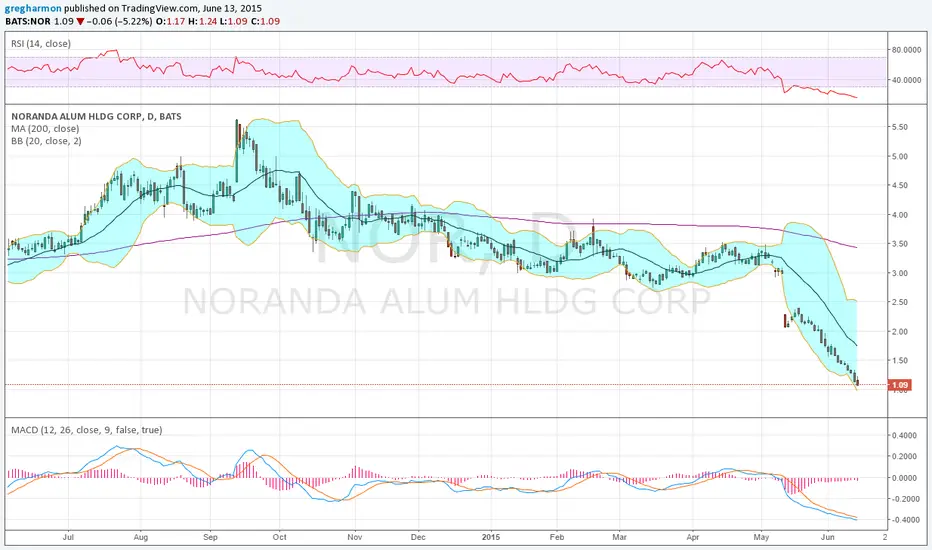Click the Oct label on the time axis
The height and width of the screenshot is (550, 932).
(x=279, y=537)
